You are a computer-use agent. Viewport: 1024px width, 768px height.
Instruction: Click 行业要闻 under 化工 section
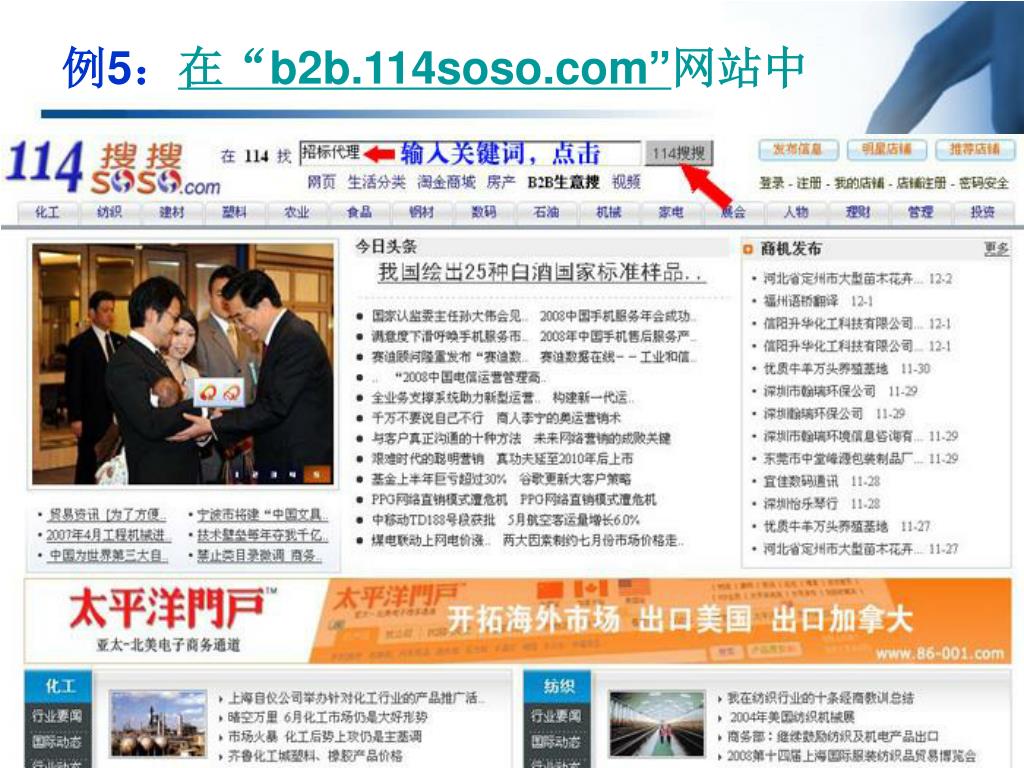(57, 716)
